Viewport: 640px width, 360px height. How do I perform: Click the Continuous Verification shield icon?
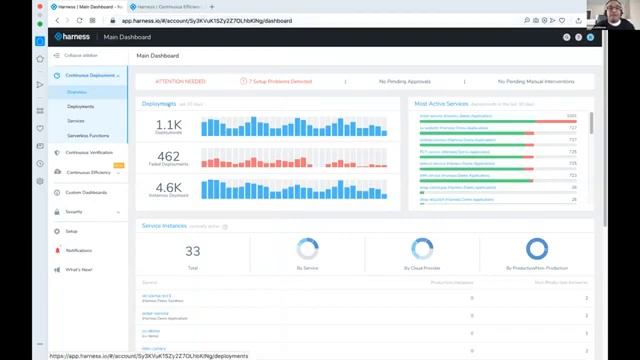(57, 153)
